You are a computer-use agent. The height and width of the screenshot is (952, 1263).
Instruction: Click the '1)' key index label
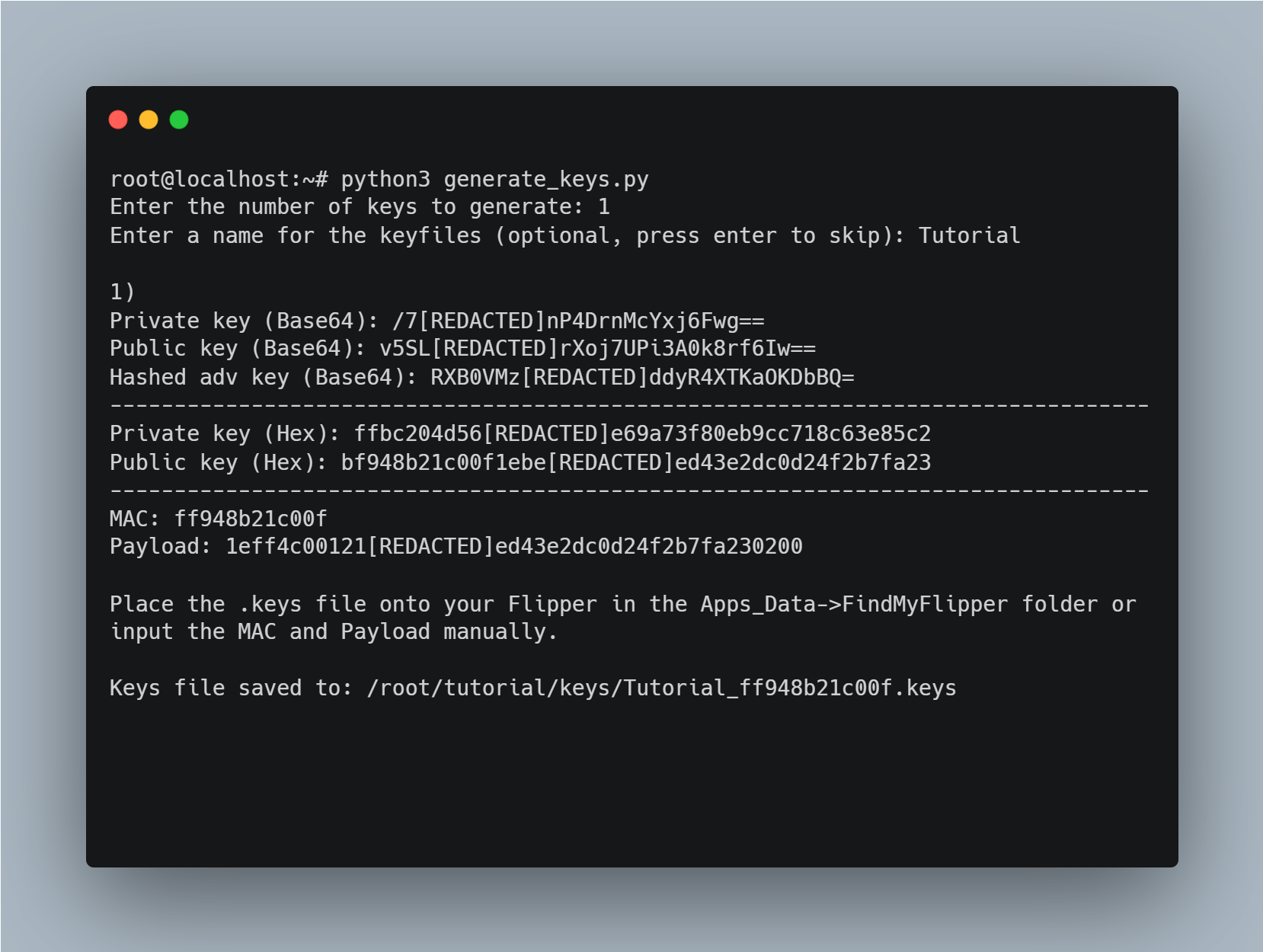pos(123,292)
